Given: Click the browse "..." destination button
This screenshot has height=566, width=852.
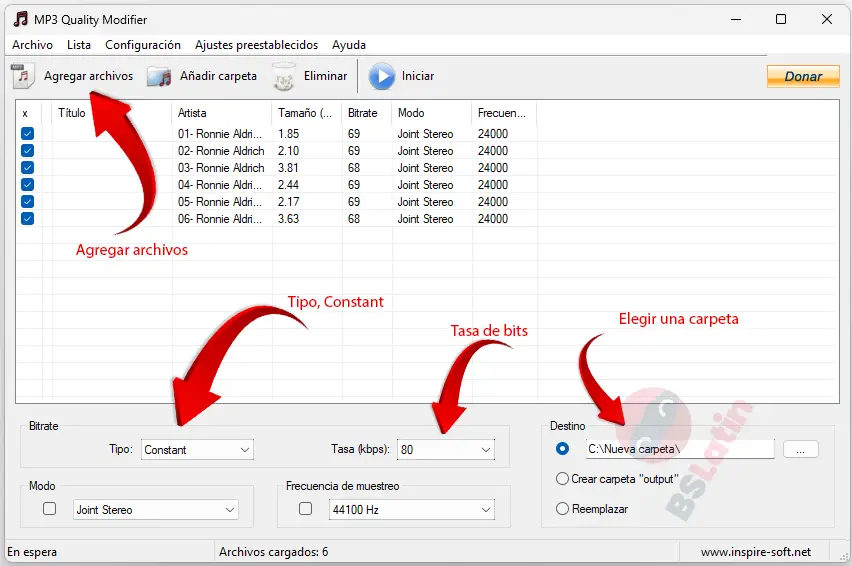Looking at the screenshot, I should click(x=800, y=449).
